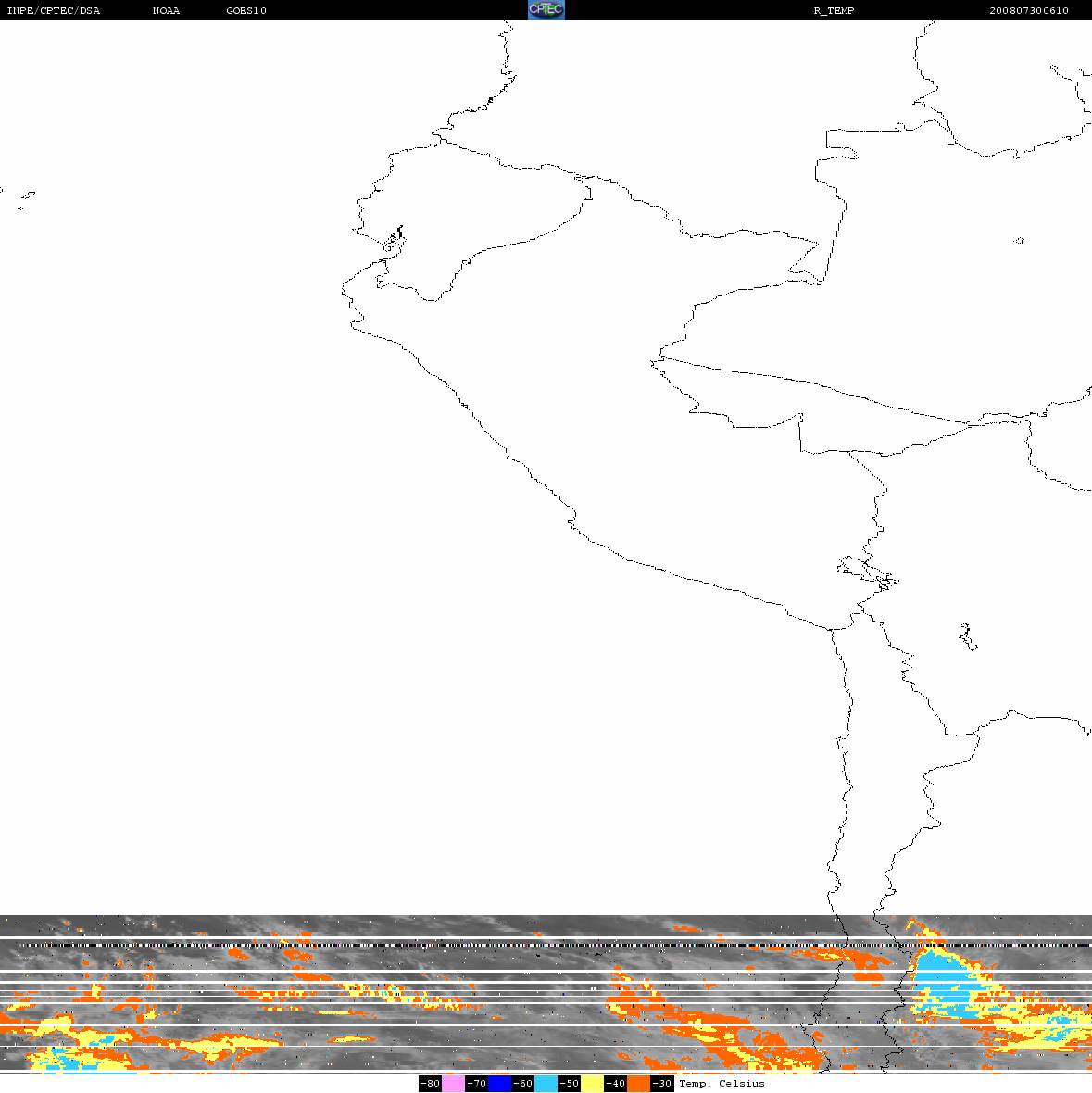1092x1093 pixels.
Task: Select the R_TEMP product label
Action: [x=834, y=10]
